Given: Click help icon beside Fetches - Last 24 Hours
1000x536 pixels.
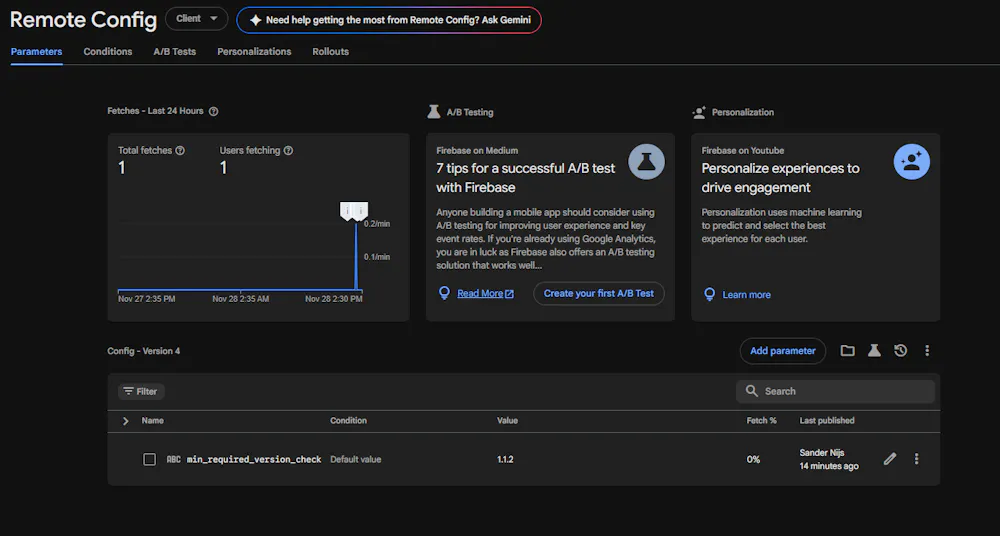Looking at the screenshot, I should 213,112.
